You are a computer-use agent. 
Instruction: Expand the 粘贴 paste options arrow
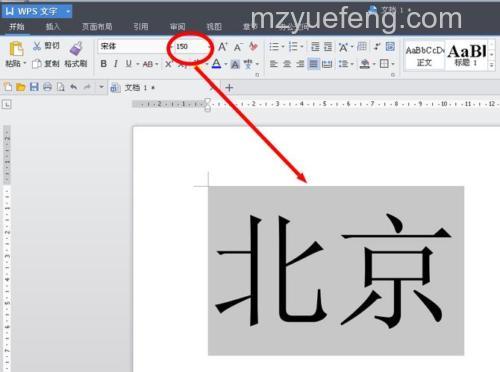coord(24,63)
